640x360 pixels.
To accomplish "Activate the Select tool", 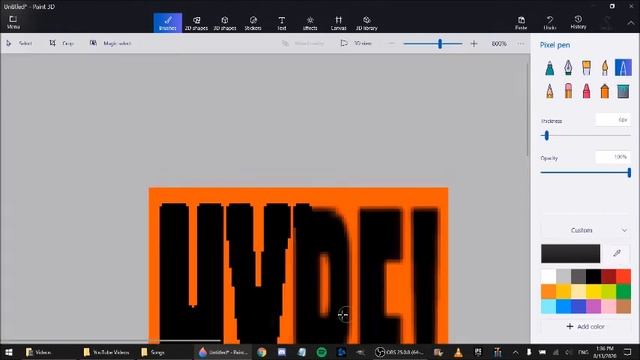I will tap(20, 43).
